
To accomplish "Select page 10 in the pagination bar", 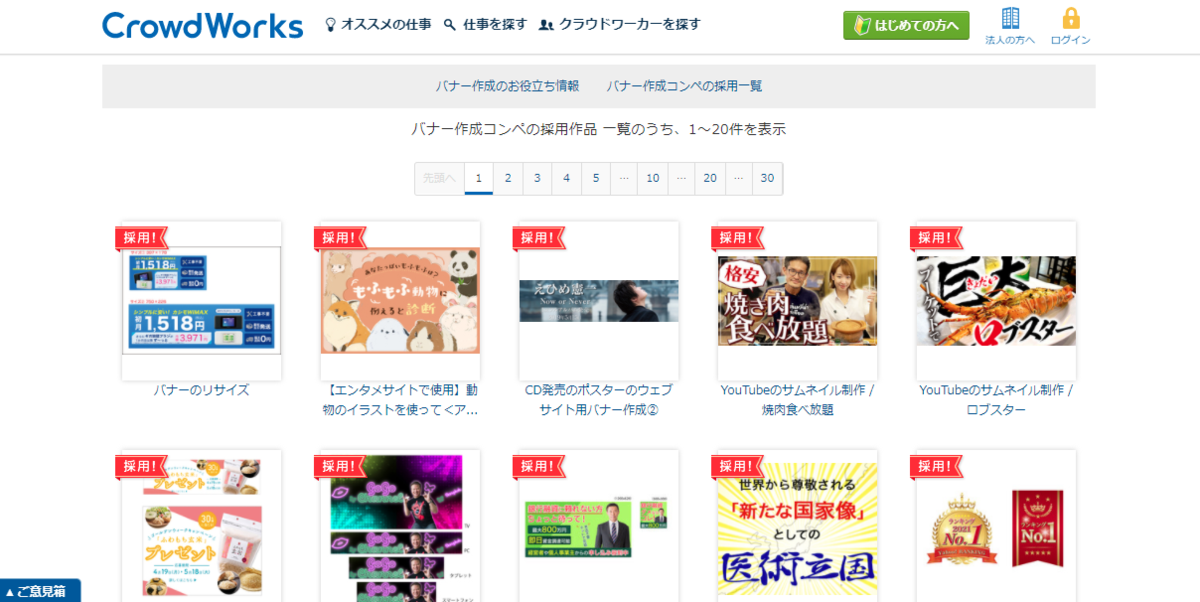I will click(x=652, y=178).
